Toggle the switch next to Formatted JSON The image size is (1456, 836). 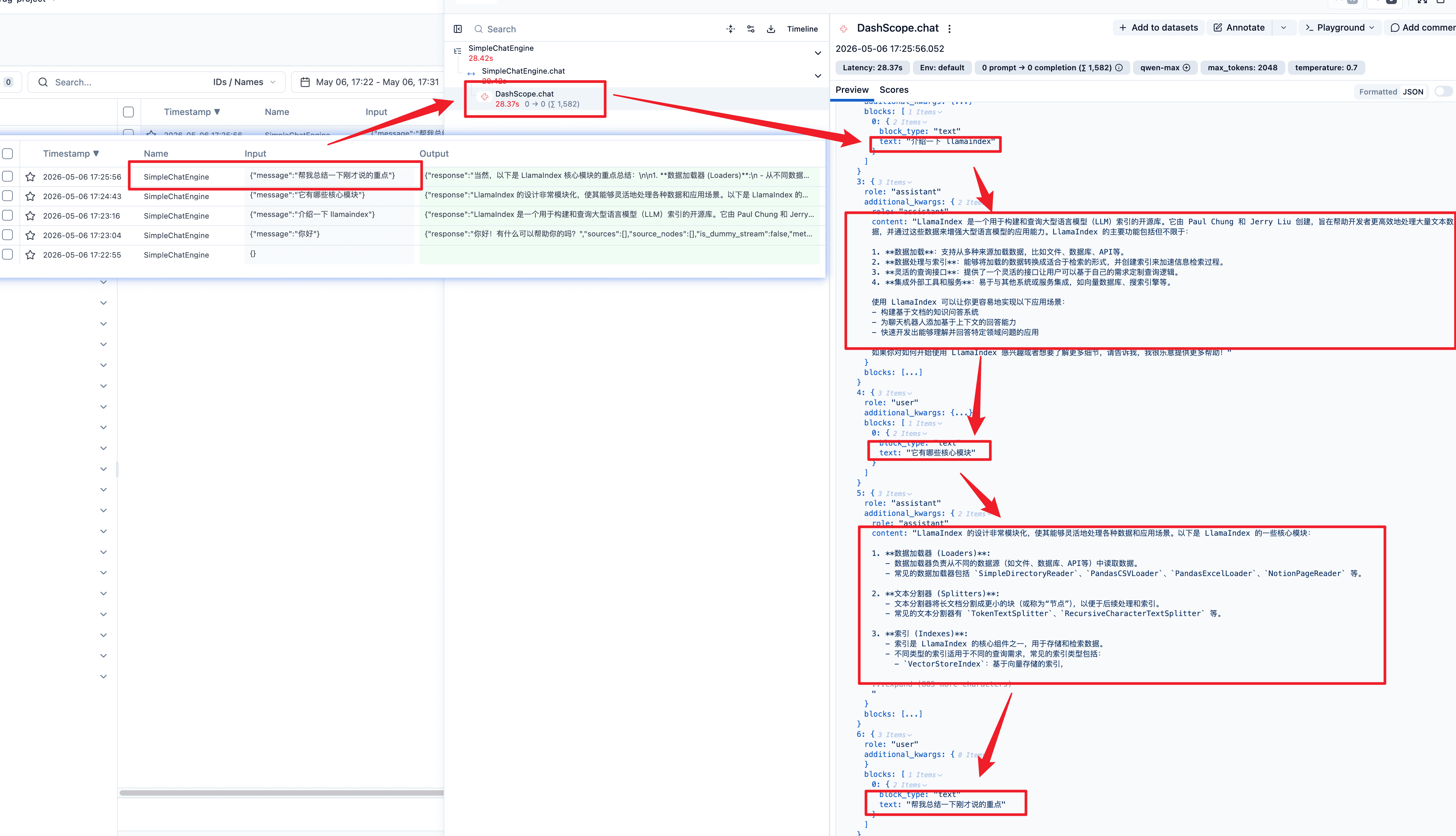1443,91
